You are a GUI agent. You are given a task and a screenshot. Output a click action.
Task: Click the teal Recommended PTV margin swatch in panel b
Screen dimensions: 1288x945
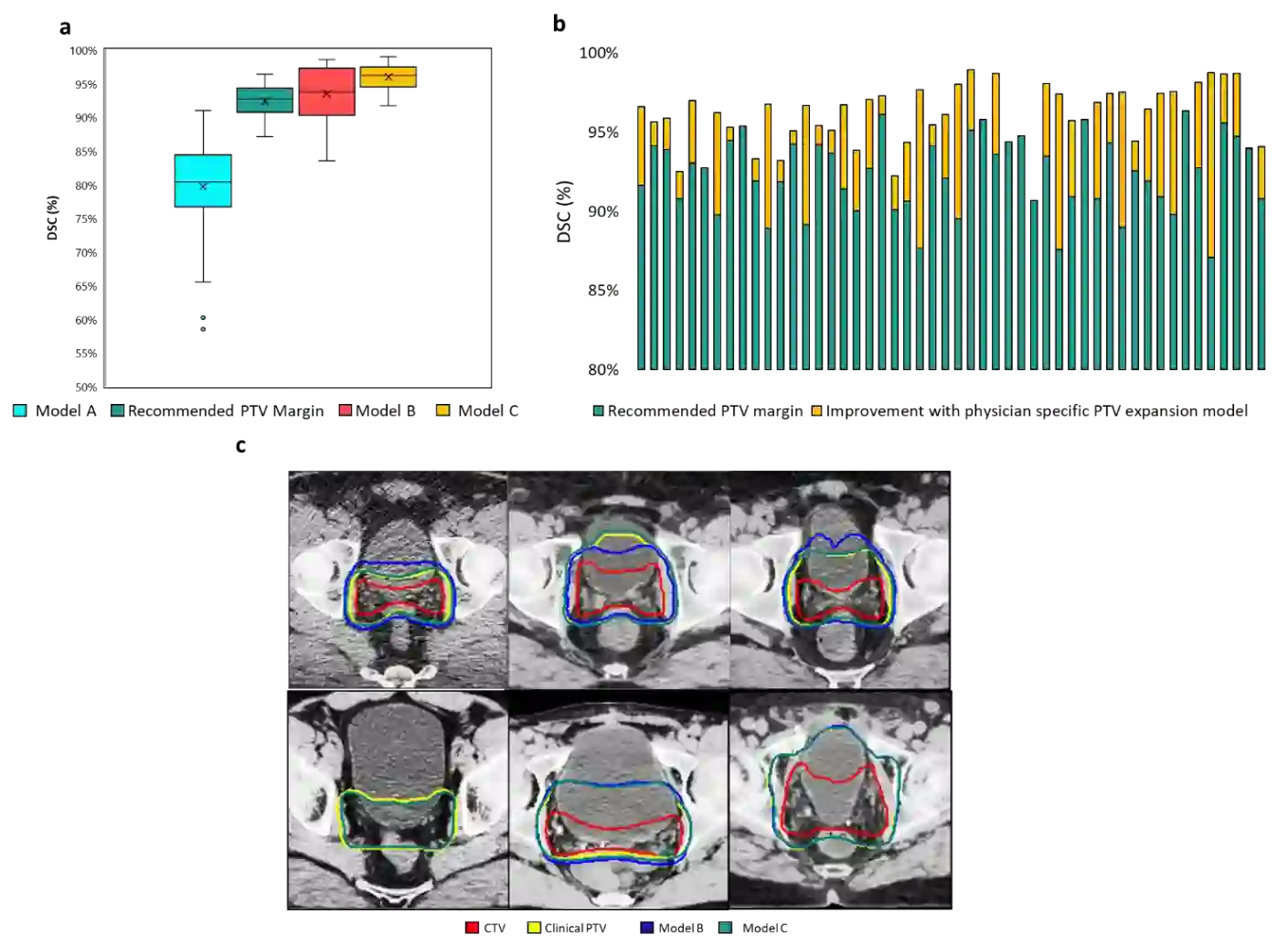599,411
